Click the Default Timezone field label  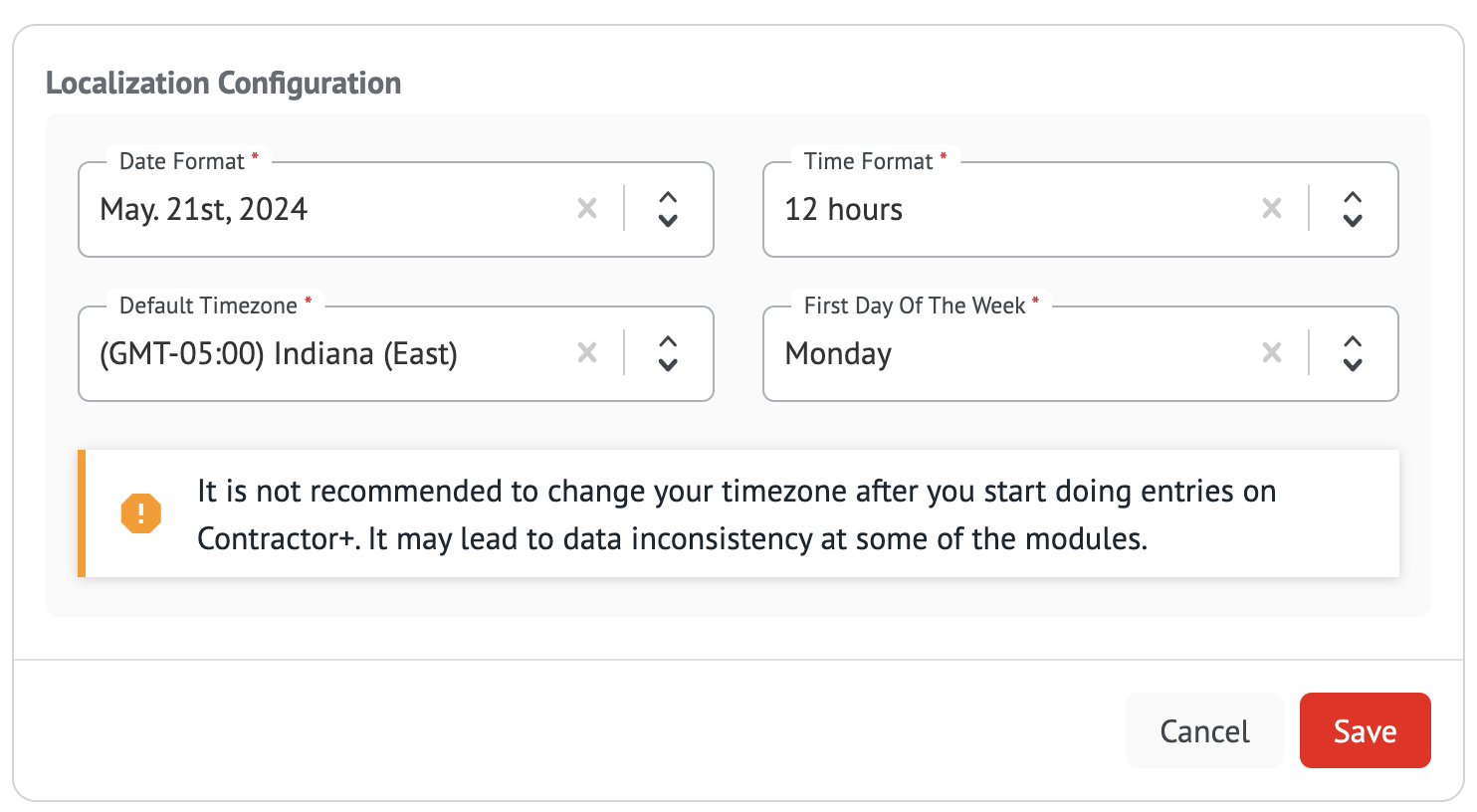click(x=209, y=306)
